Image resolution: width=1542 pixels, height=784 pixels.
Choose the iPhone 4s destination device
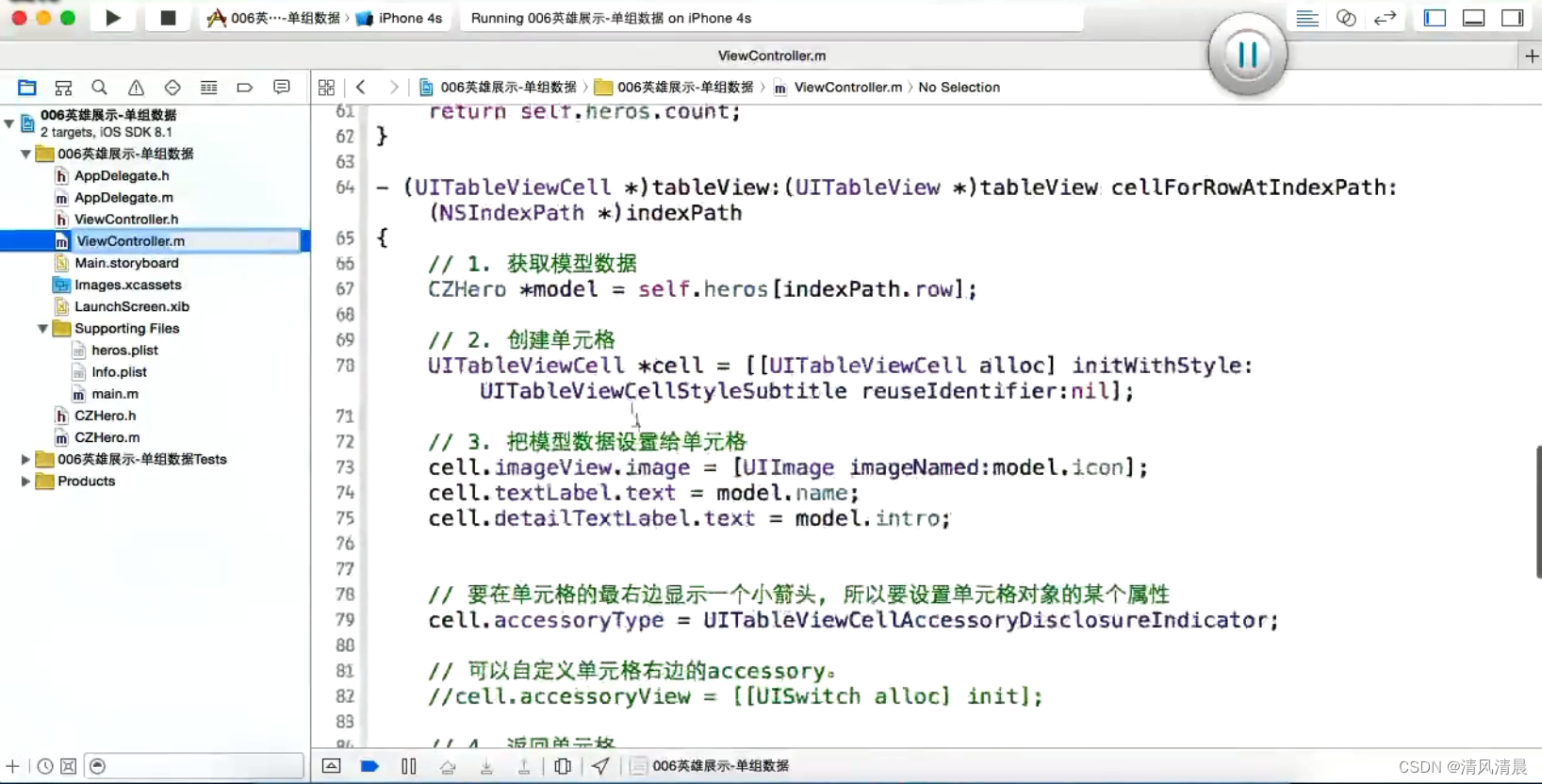400,18
